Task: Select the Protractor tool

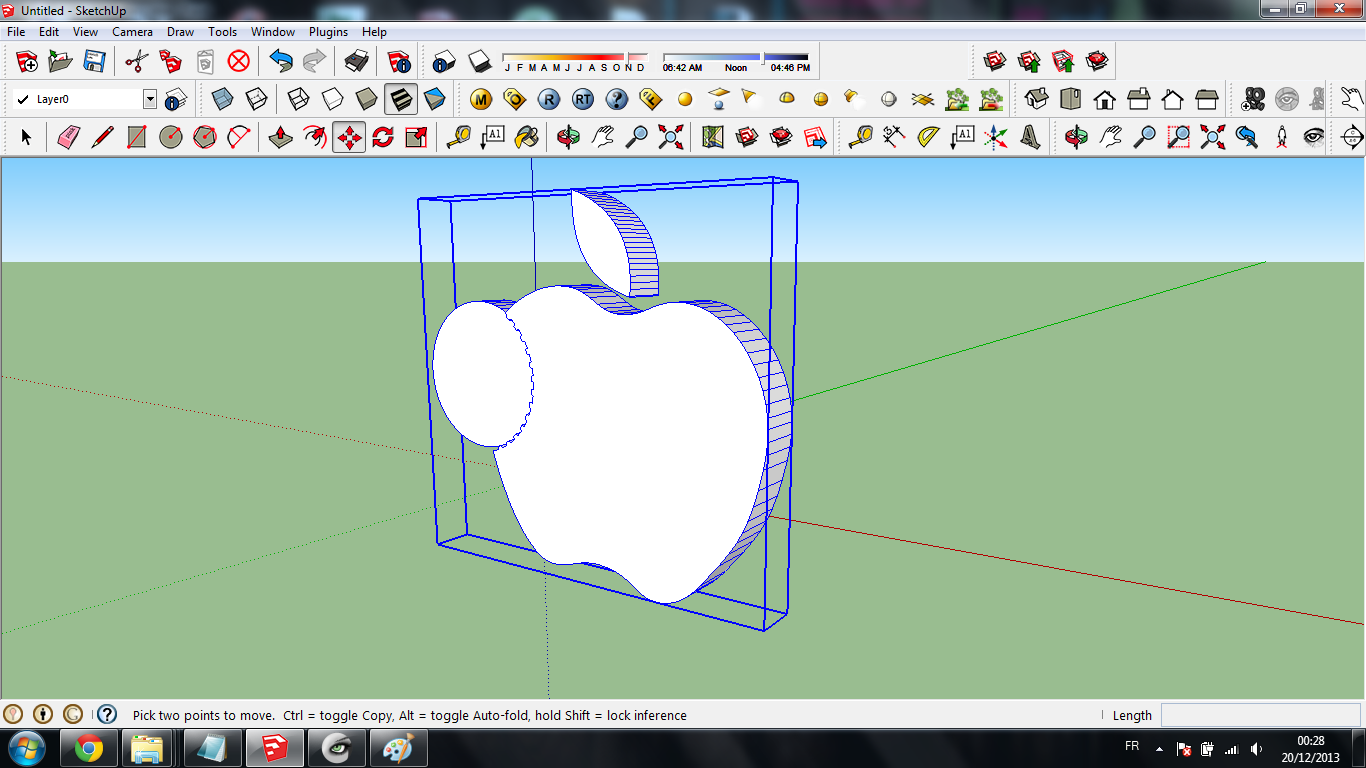Action: coord(928,137)
